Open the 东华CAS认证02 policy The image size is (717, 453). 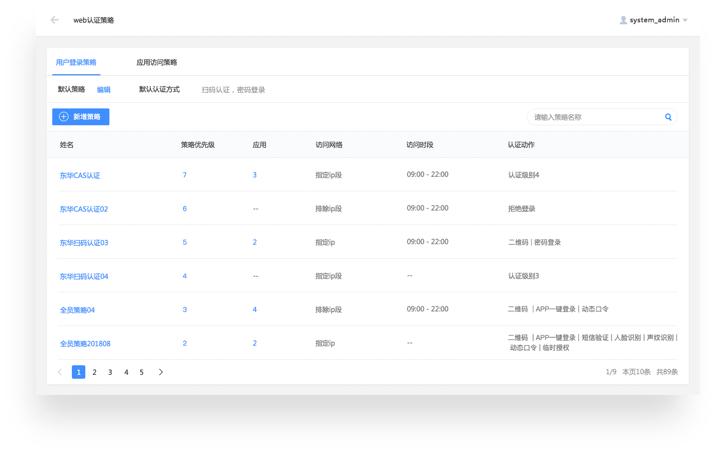tap(84, 209)
